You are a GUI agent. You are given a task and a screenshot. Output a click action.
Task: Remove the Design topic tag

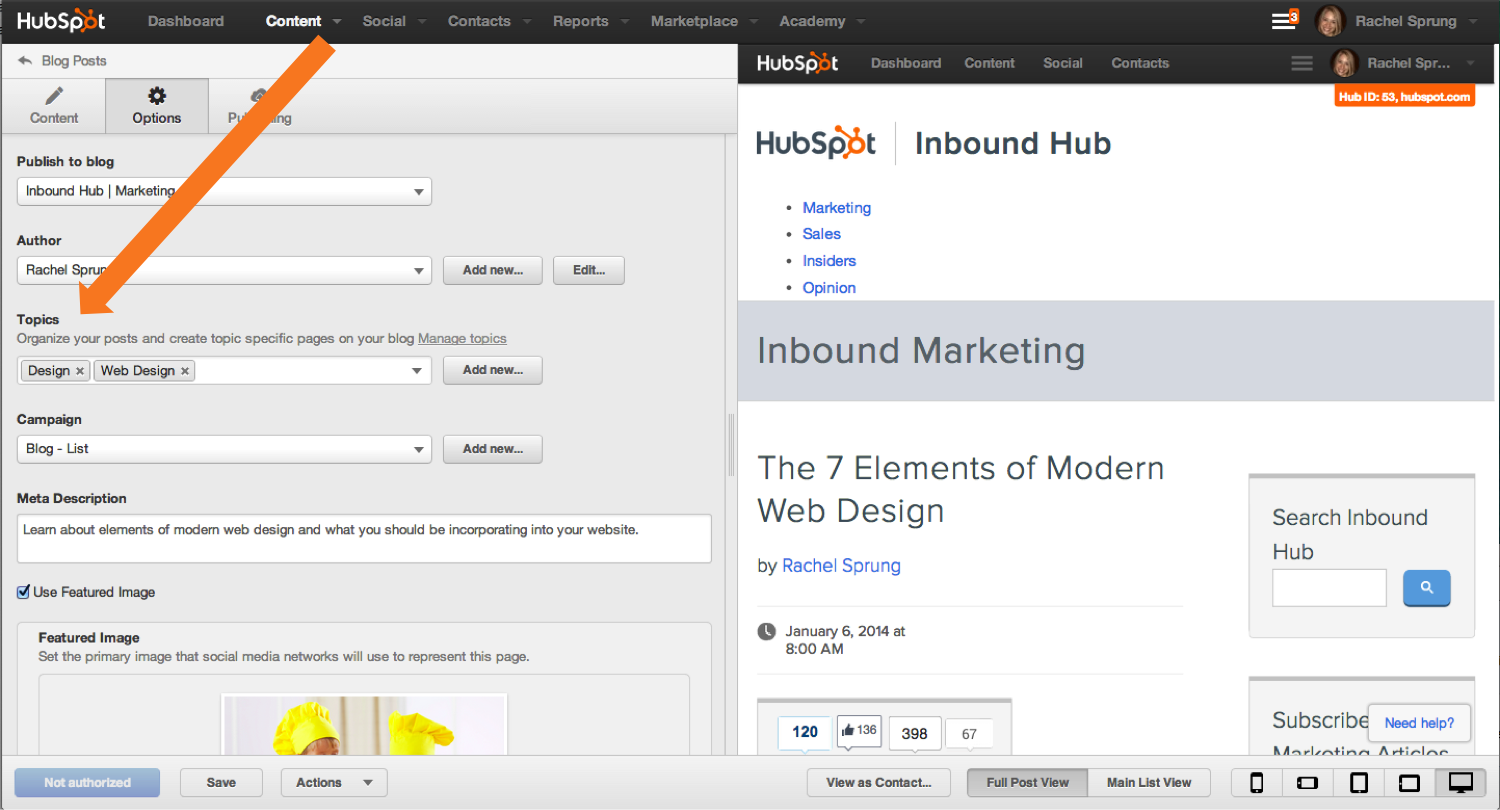coord(80,371)
